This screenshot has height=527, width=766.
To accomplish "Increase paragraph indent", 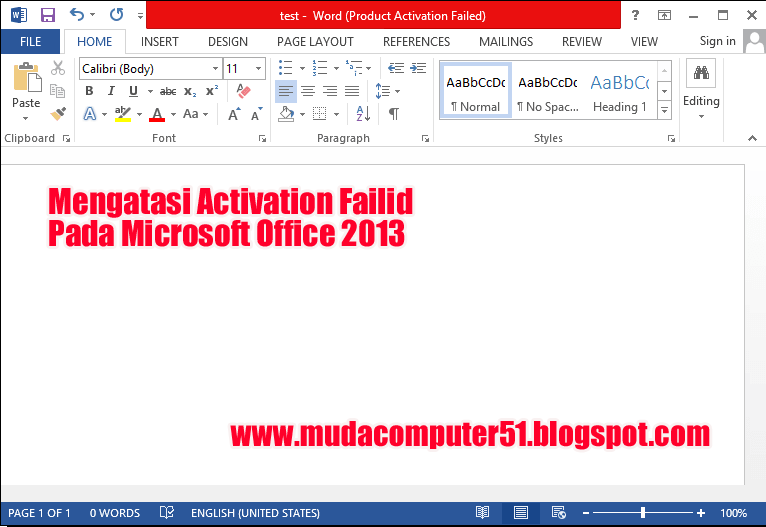I will 418,68.
